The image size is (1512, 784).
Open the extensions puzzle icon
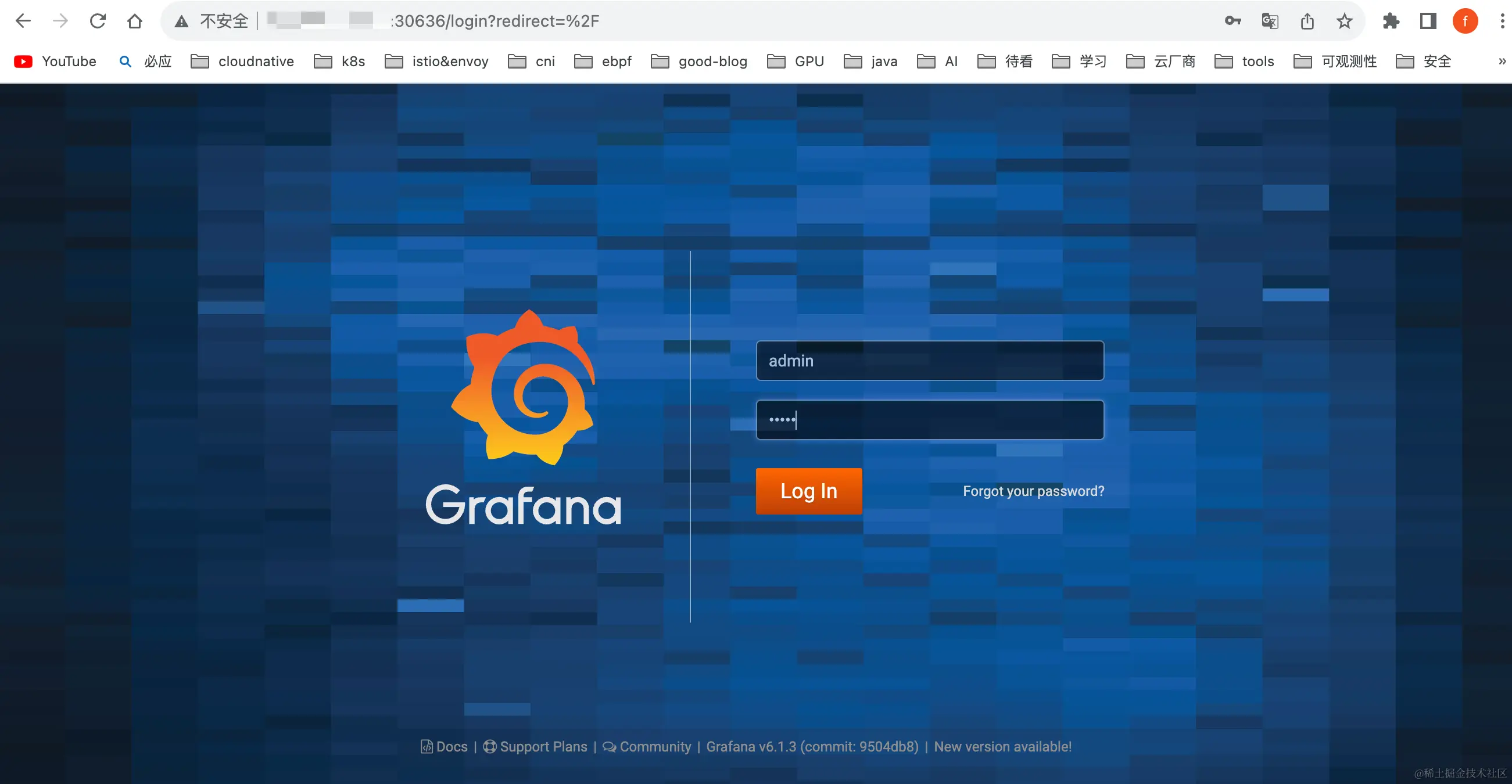pos(1391,21)
